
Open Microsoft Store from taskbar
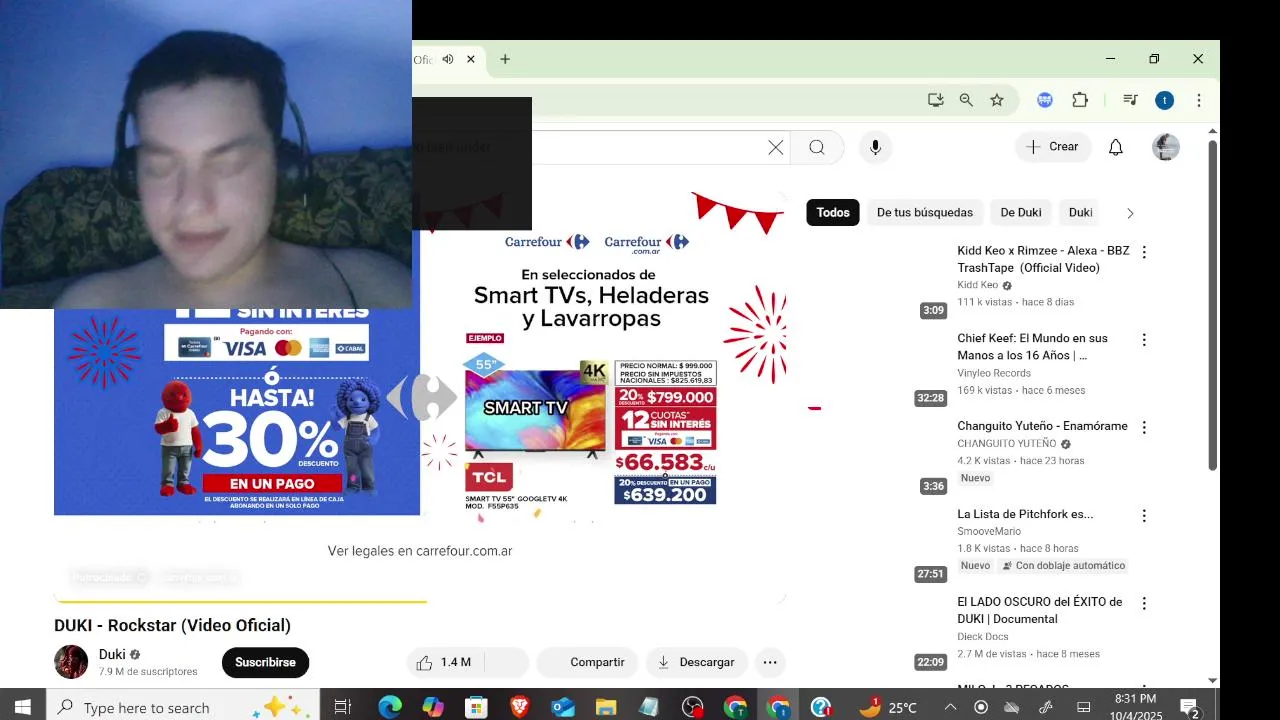(476, 707)
